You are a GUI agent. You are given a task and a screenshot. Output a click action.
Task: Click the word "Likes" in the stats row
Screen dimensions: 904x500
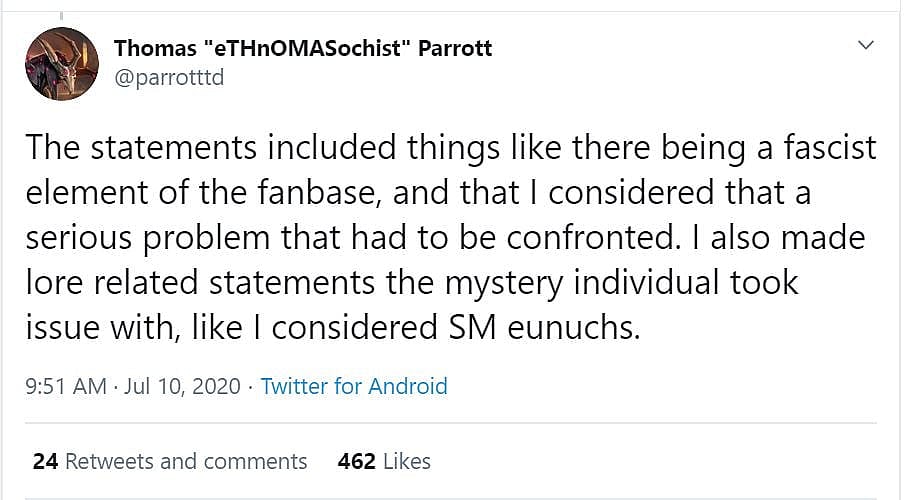pos(406,461)
